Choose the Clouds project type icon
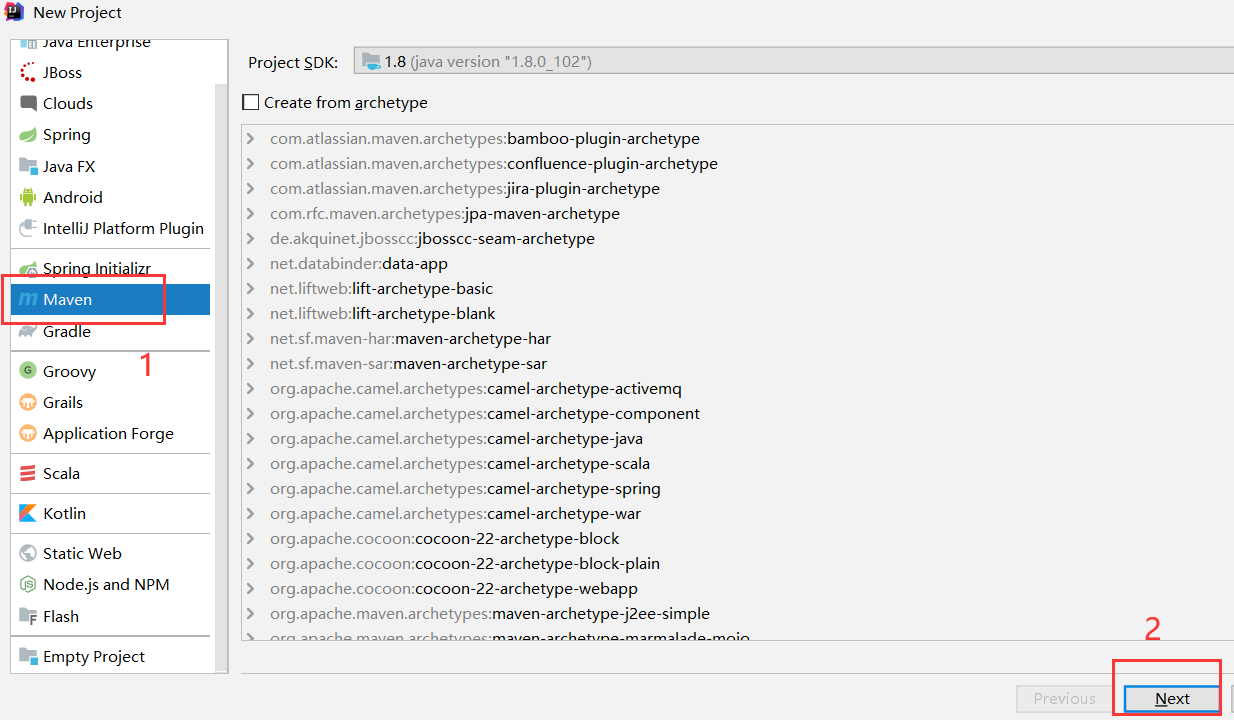The height and width of the screenshot is (720, 1234). pyautogui.click(x=28, y=104)
